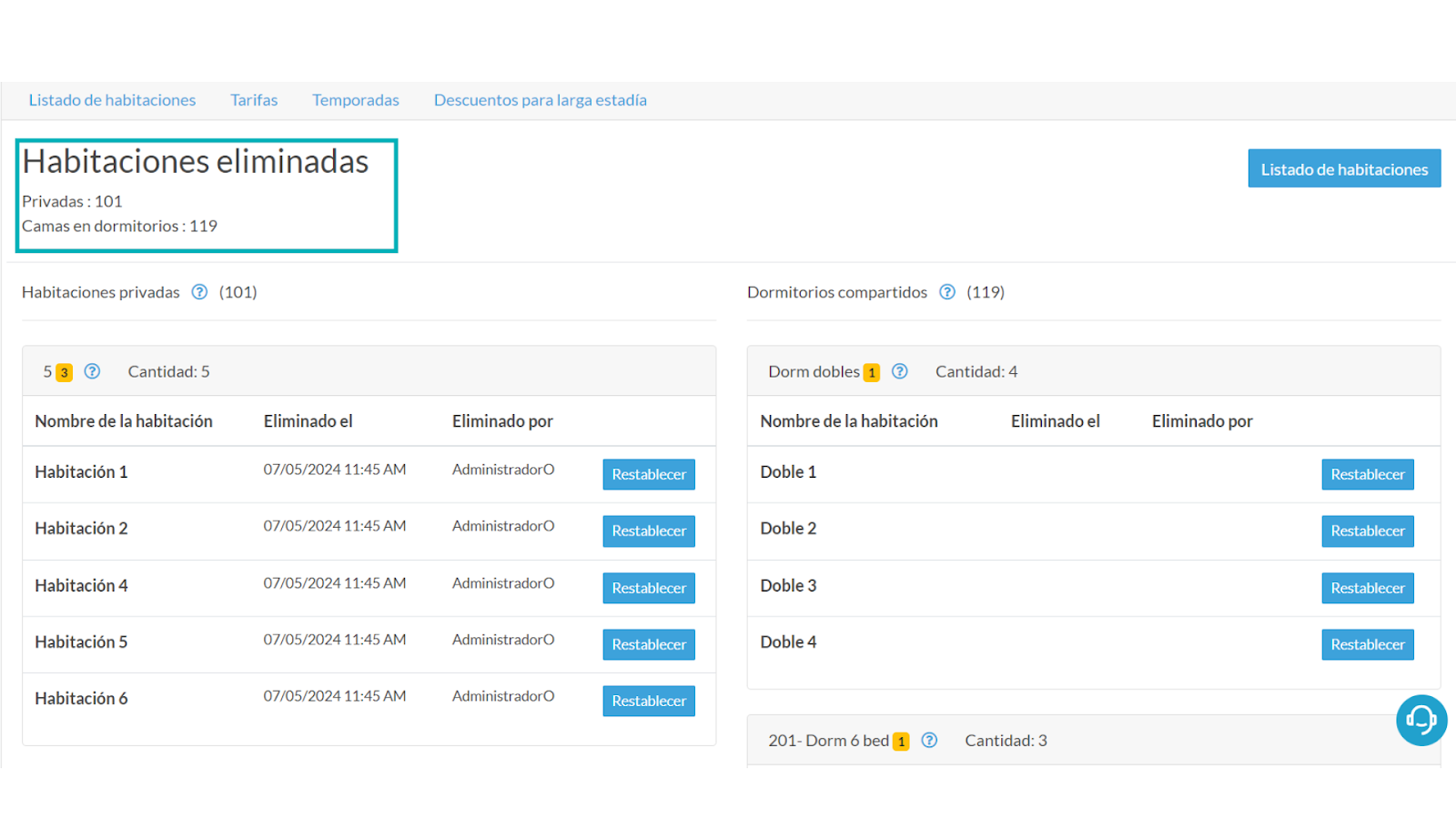Restore Habitación 1 with Restablecer
The height and width of the screenshot is (819, 1456).
coord(649,474)
